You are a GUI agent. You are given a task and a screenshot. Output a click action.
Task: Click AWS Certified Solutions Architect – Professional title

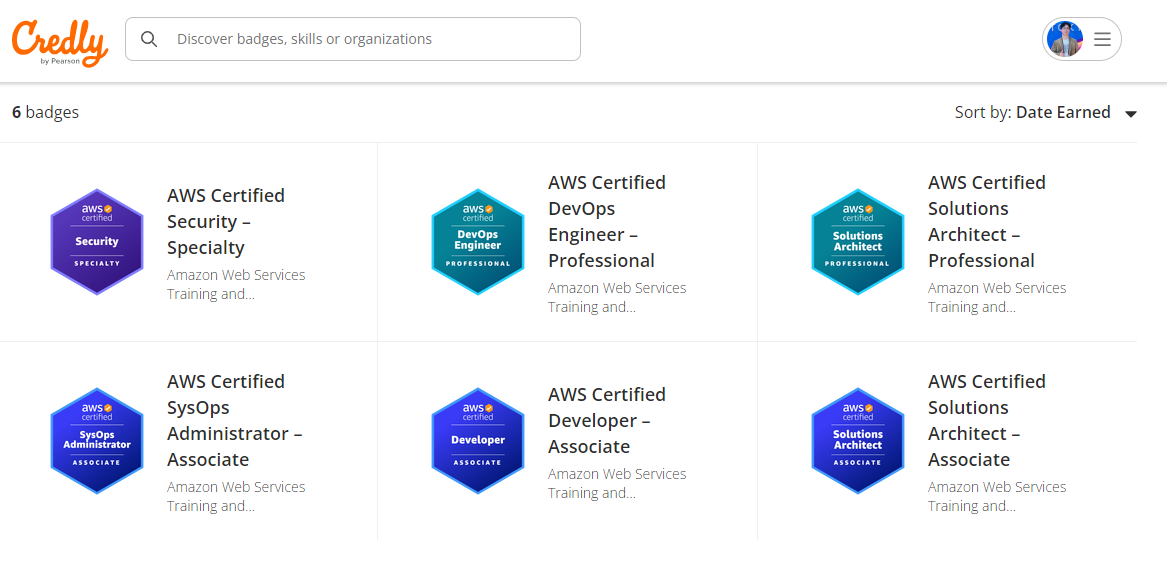pos(986,222)
